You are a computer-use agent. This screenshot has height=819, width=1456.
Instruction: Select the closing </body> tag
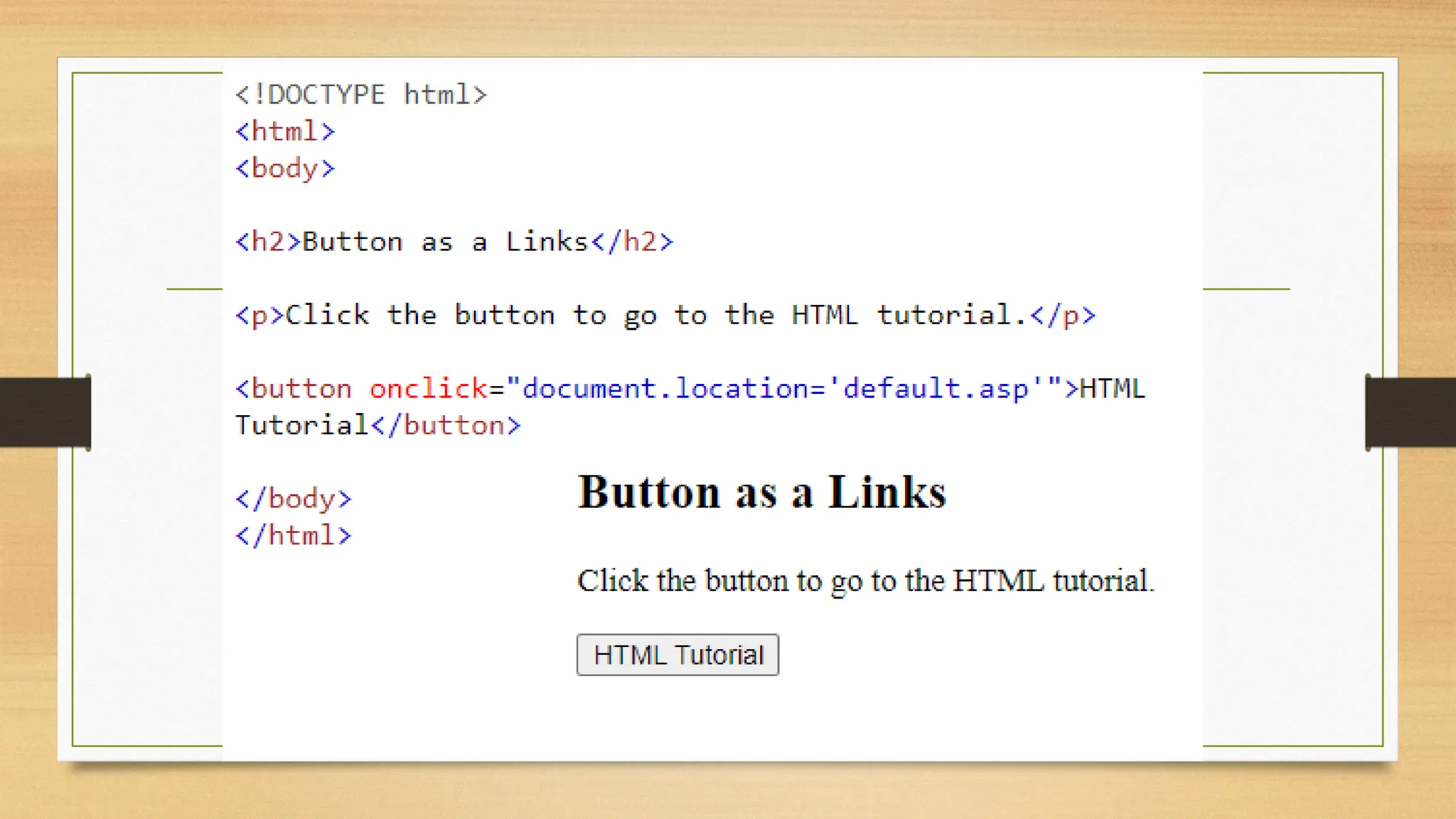(294, 499)
